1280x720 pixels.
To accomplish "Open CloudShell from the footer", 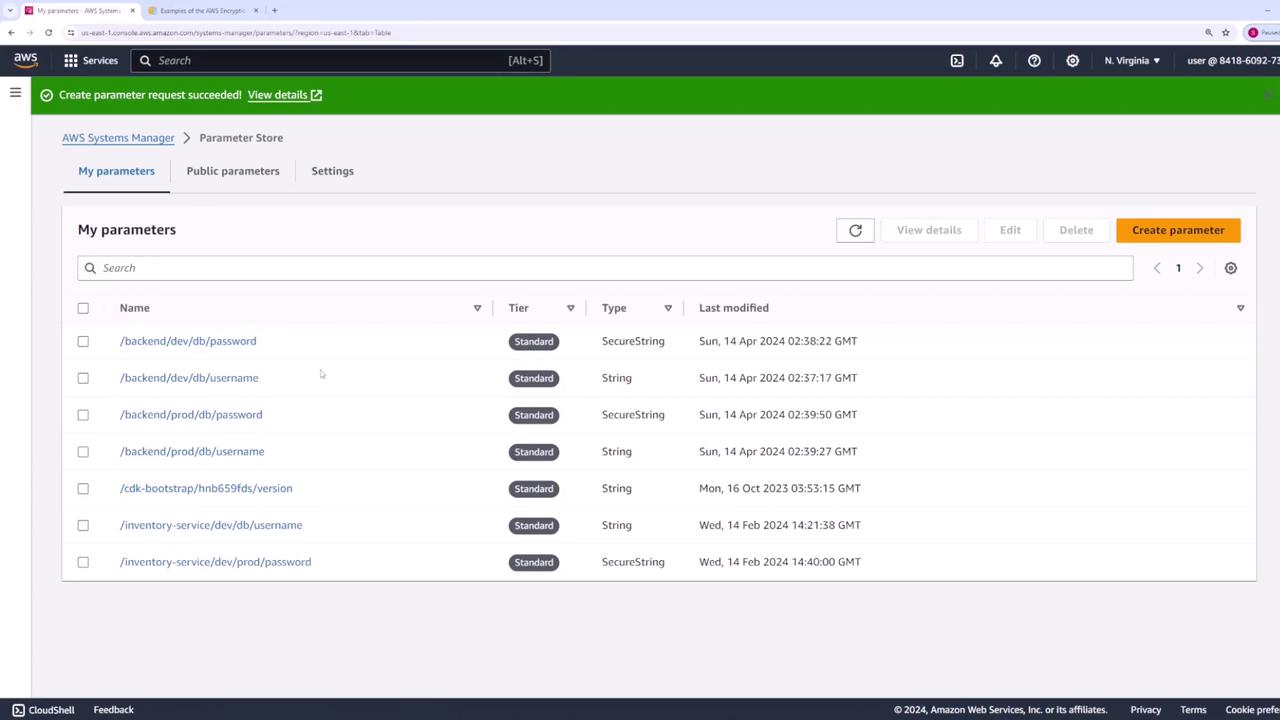I will click(x=43, y=710).
